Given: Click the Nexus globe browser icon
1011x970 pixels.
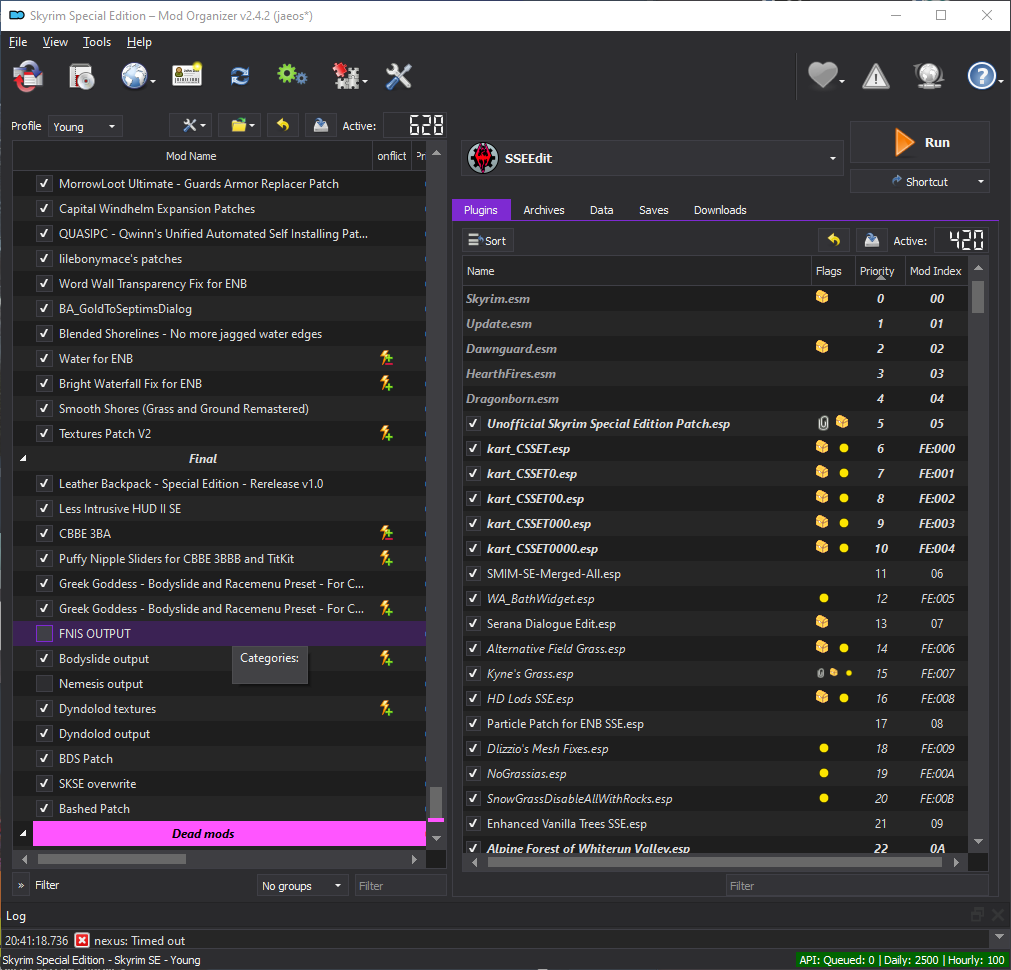Looking at the screenshot, I should pyautogui.click(x=135, y=77).
